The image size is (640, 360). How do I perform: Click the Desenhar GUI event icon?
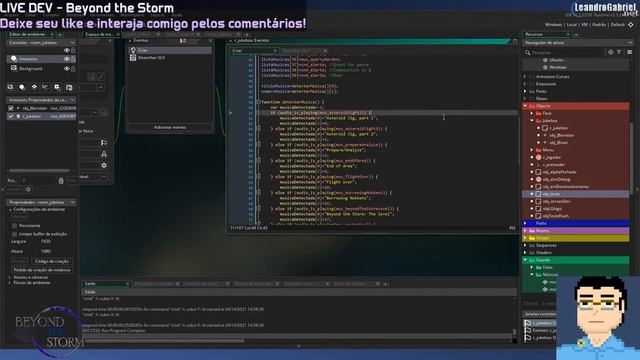click(x=133, y=58)
